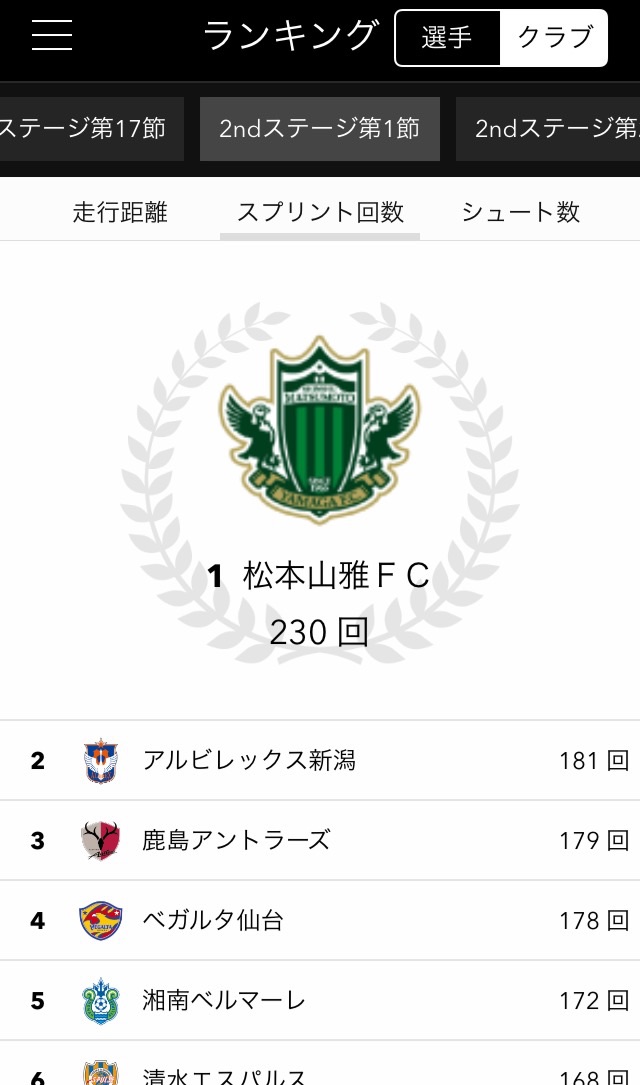Switch ranking to クラブ (clubs)
Image resolution: width=640 pixels, height=1085 pixels.
pyautogui.click(x=554, y=38)
